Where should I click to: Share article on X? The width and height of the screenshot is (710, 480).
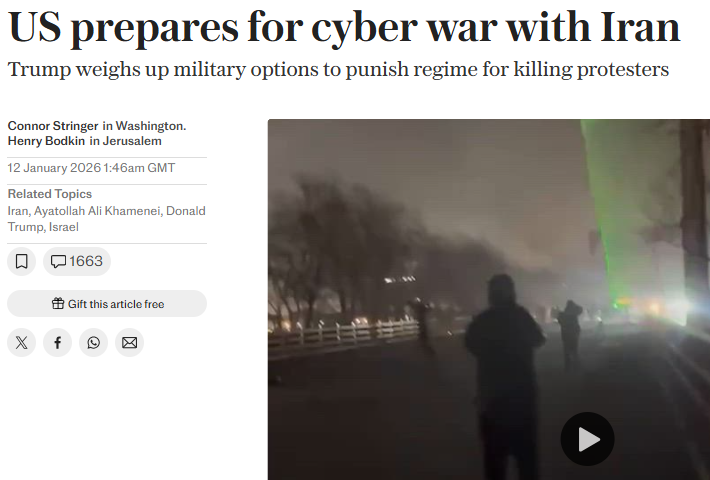coord(21,343)
